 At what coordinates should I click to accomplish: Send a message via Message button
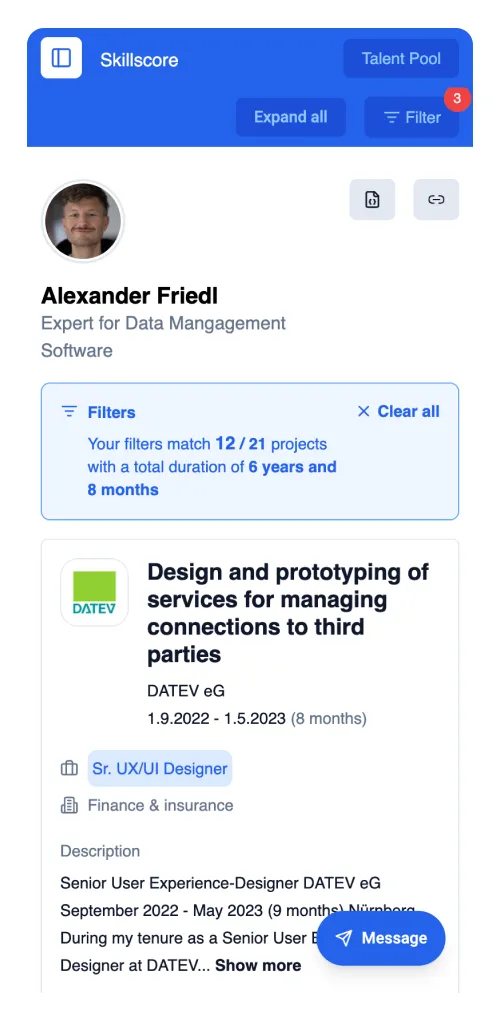[x=381, y=938]
